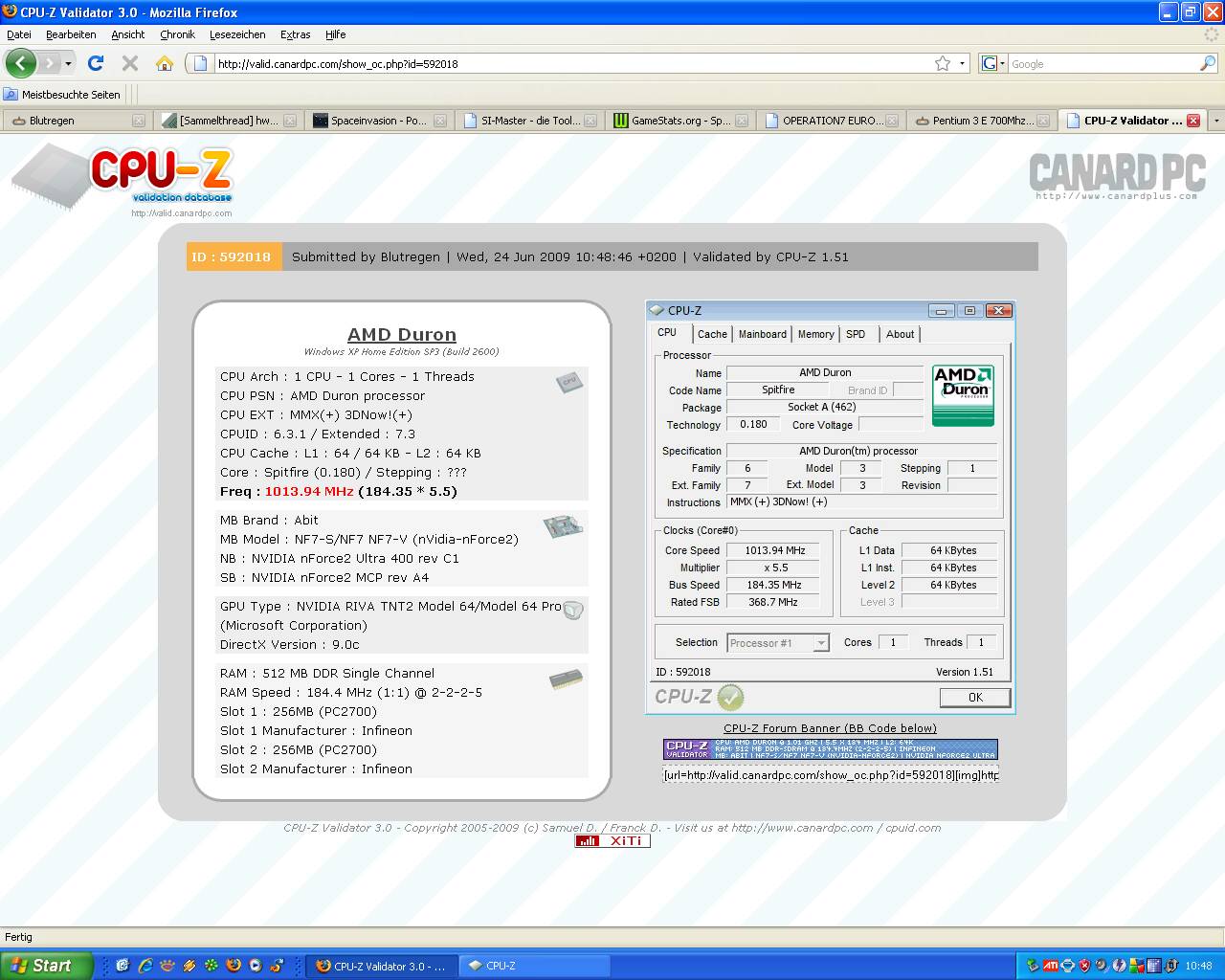1225x980 pixels.
Task: Click the Show Desktop quick launch icon
Action: [x=122, y=966]
